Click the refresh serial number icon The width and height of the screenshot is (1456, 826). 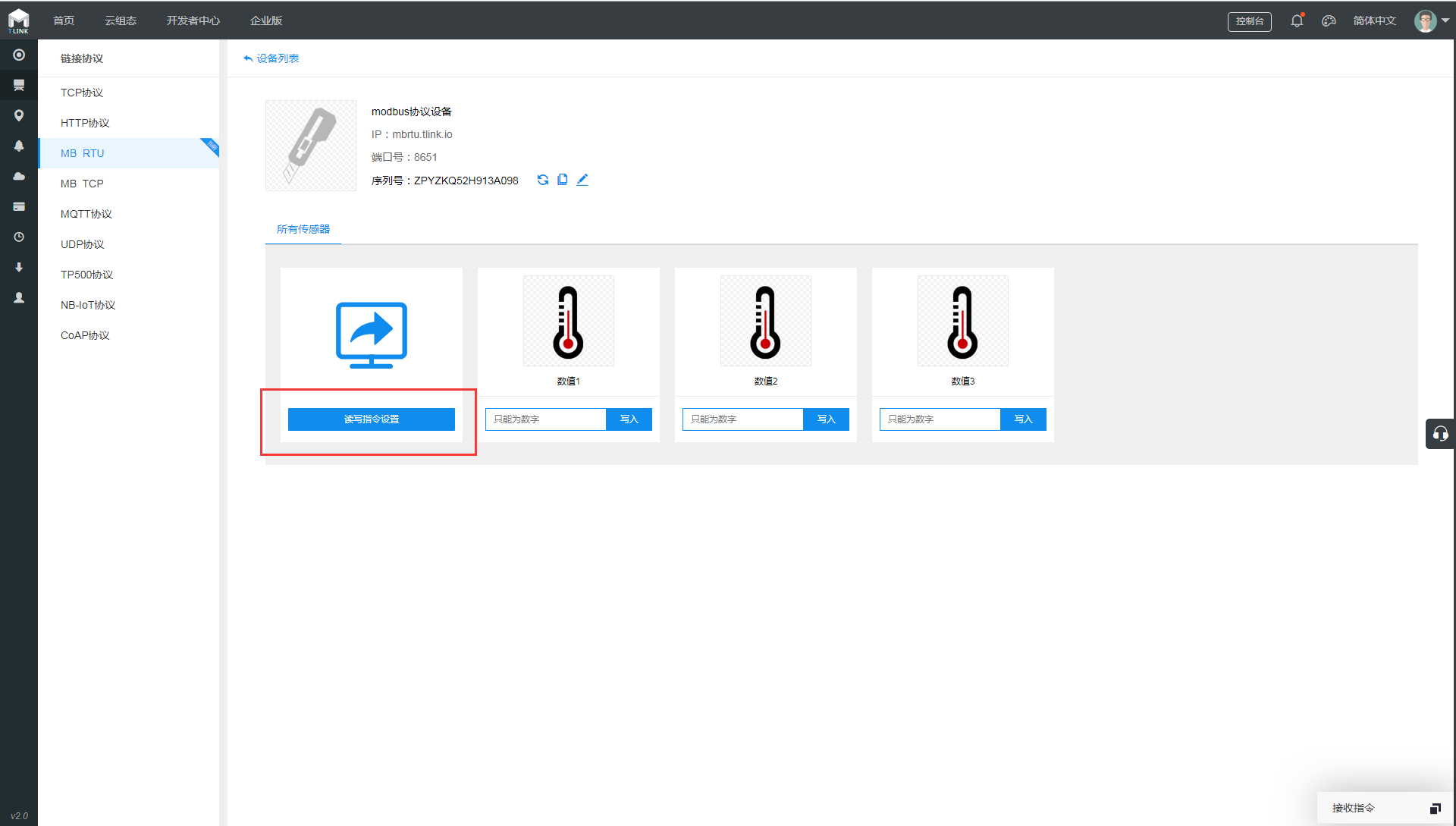(543, 180)
